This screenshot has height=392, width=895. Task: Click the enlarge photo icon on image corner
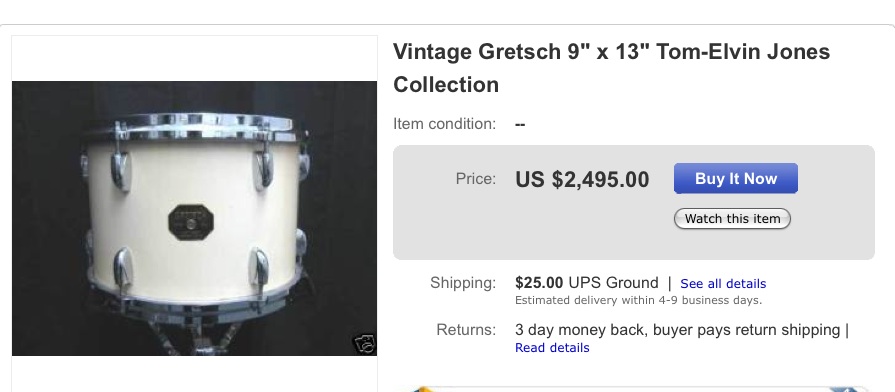click(364, 343)
